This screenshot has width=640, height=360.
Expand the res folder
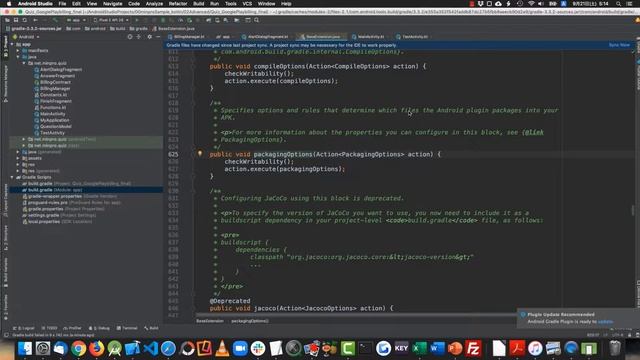(18, 164)
